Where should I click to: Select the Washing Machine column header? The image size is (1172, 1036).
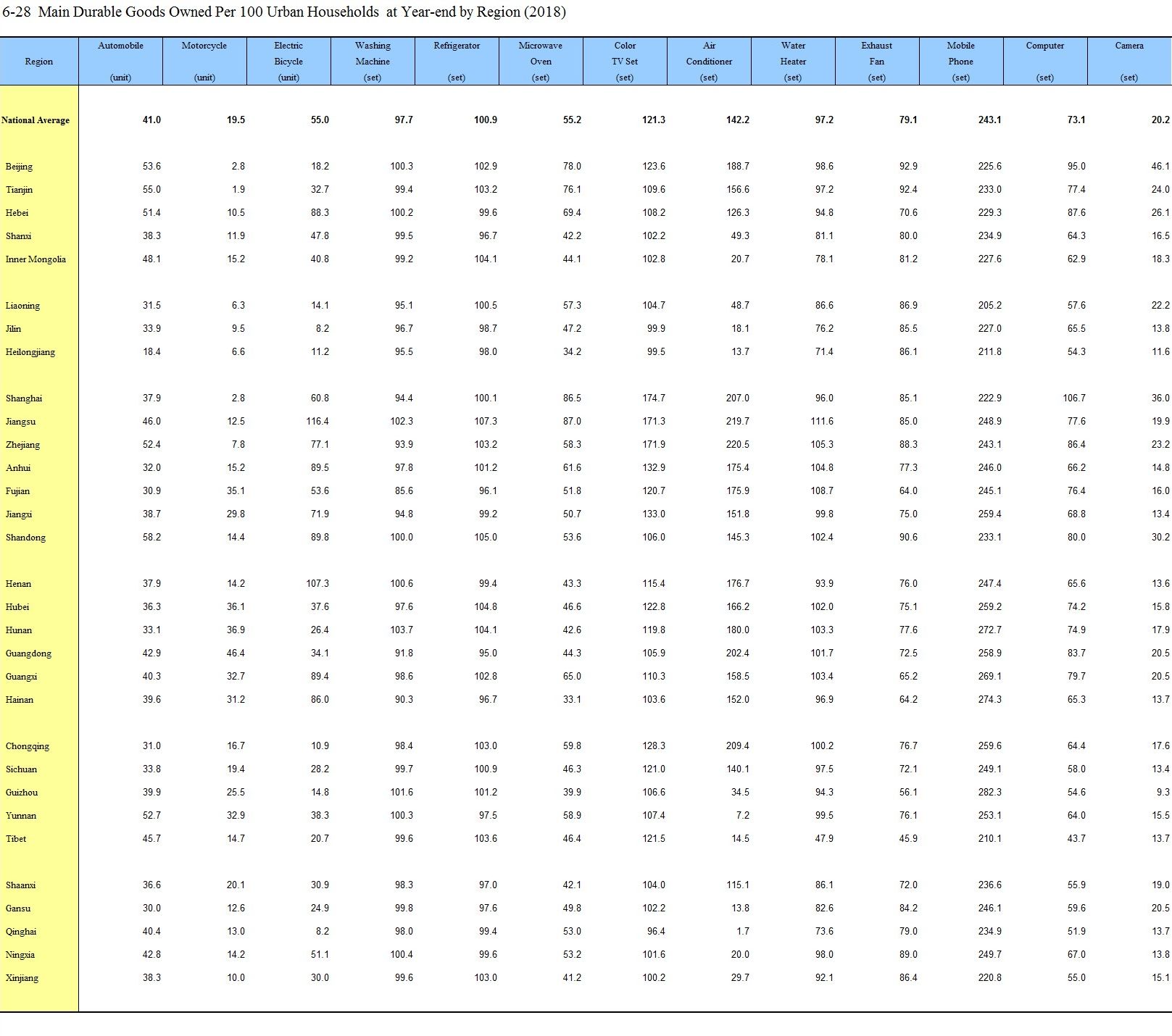tap(373, 62)
